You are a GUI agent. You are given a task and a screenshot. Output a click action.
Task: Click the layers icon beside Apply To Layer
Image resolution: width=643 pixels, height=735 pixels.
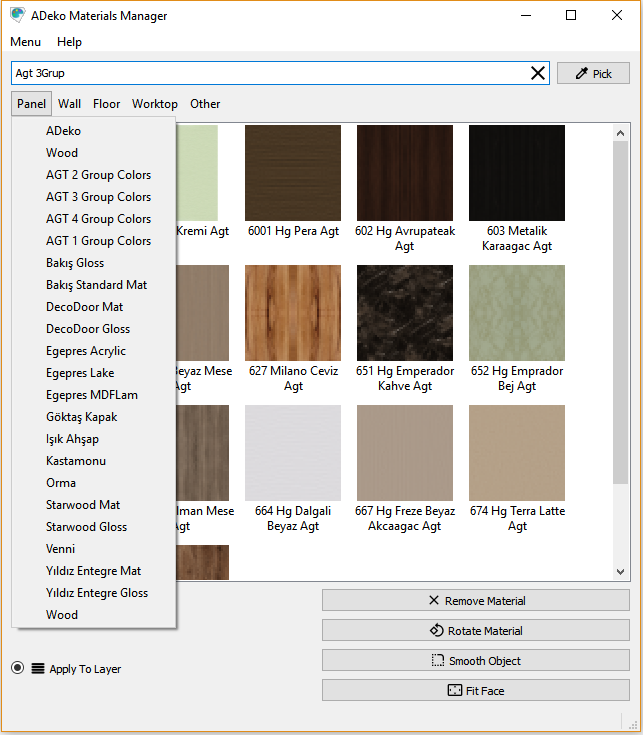tap(38, 668)
